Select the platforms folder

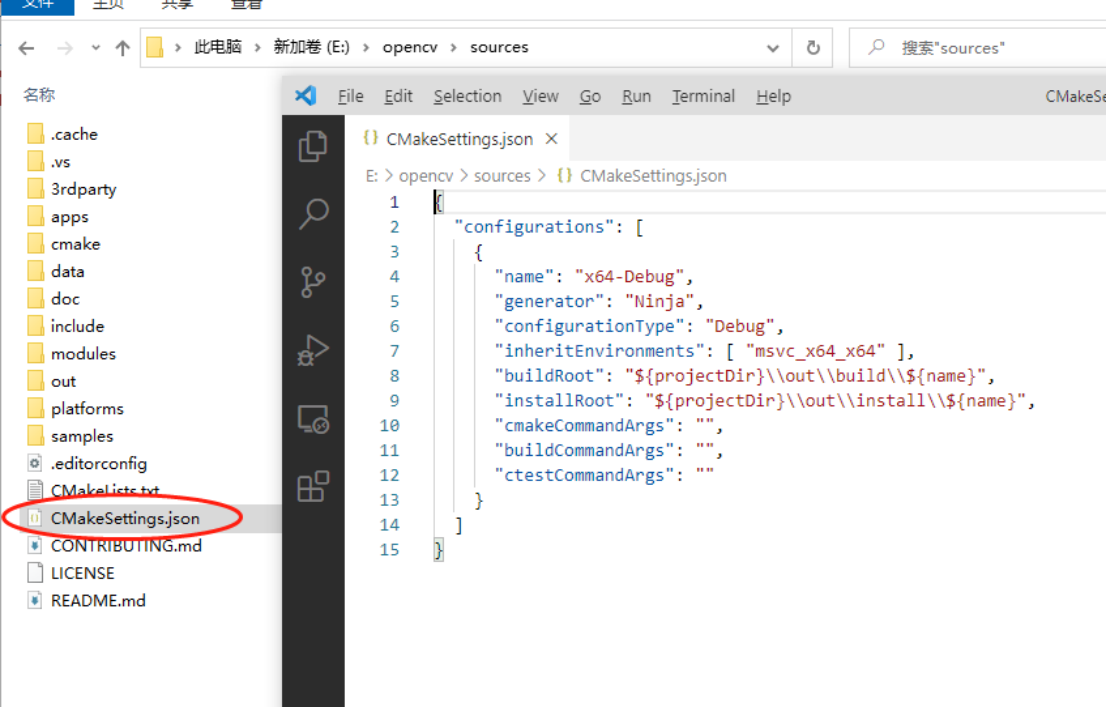tap(87, 409)
